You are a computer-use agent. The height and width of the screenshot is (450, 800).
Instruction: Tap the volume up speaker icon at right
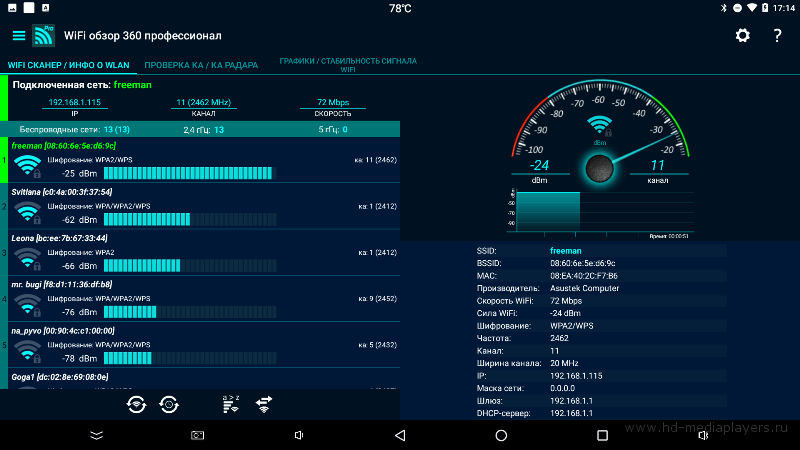[703, 435]
